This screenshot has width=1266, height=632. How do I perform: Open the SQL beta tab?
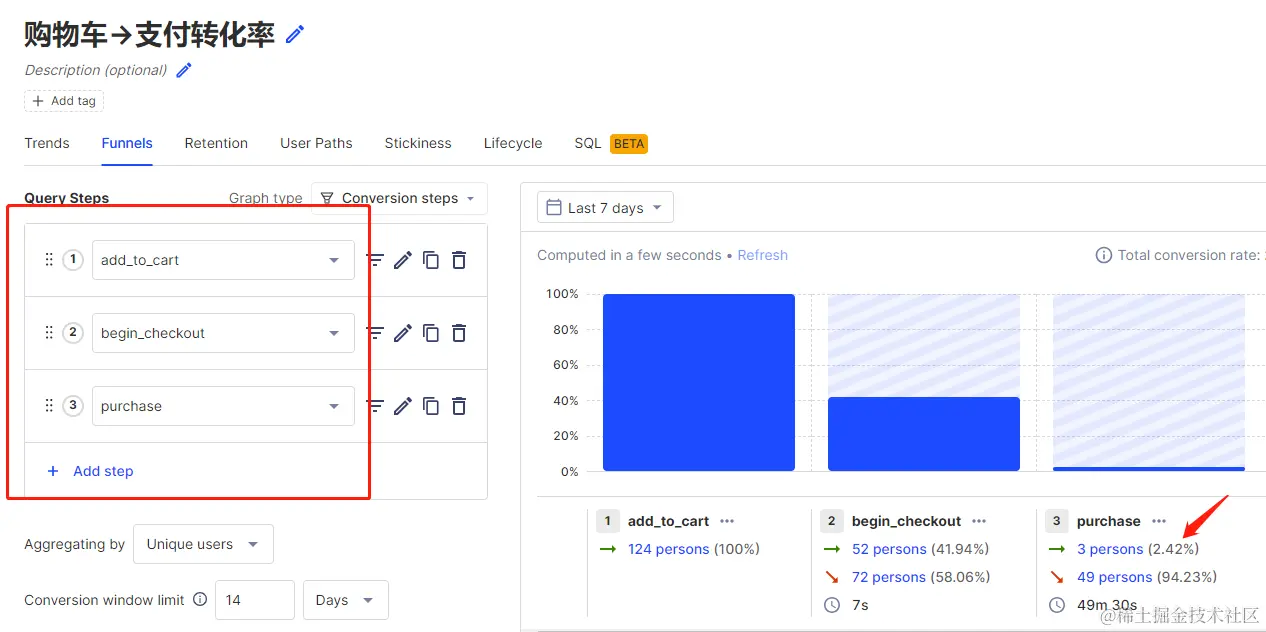(611, 143)
